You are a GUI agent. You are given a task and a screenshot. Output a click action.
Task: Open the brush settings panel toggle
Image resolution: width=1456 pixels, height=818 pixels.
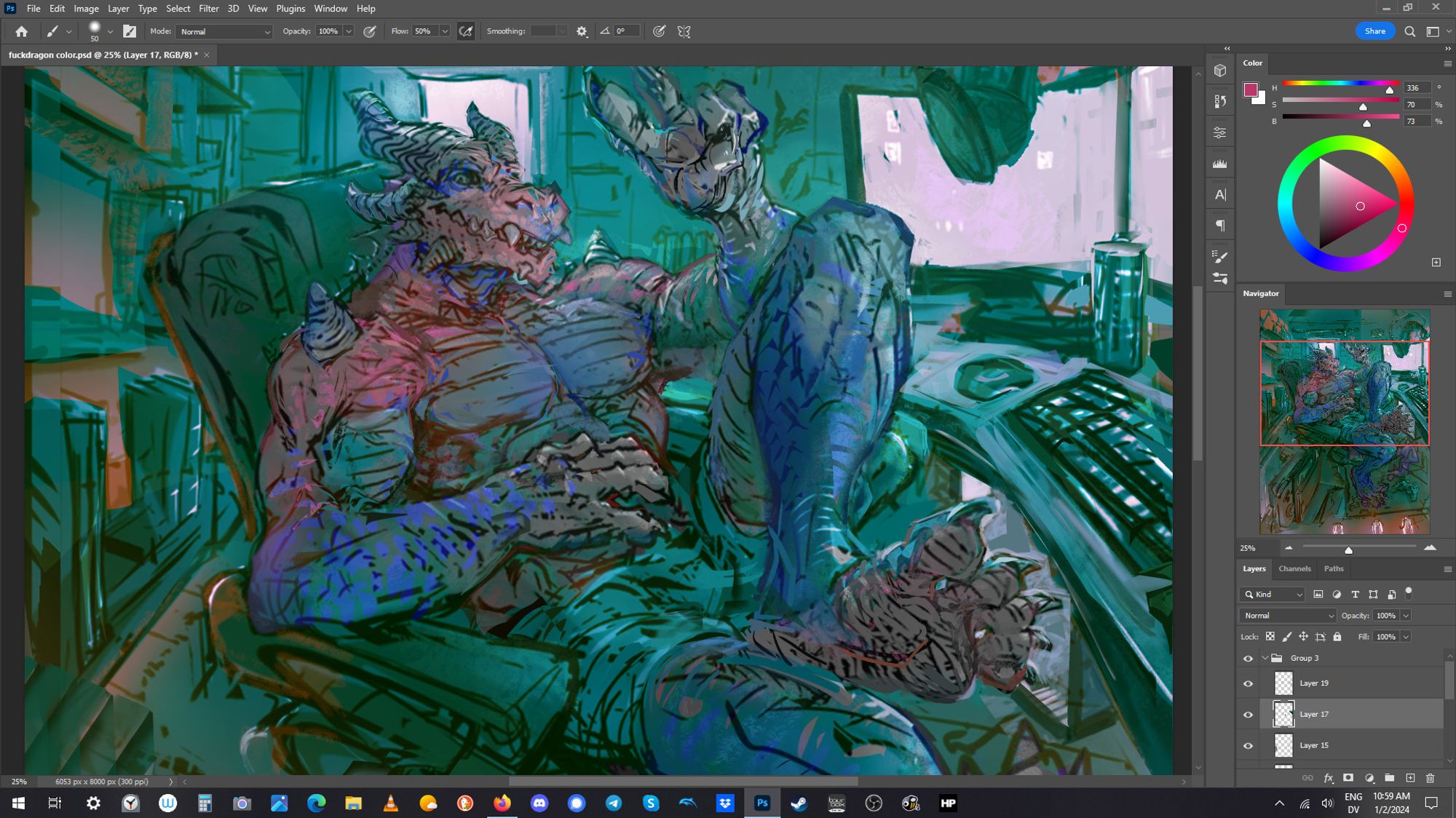tap(130, 31)
